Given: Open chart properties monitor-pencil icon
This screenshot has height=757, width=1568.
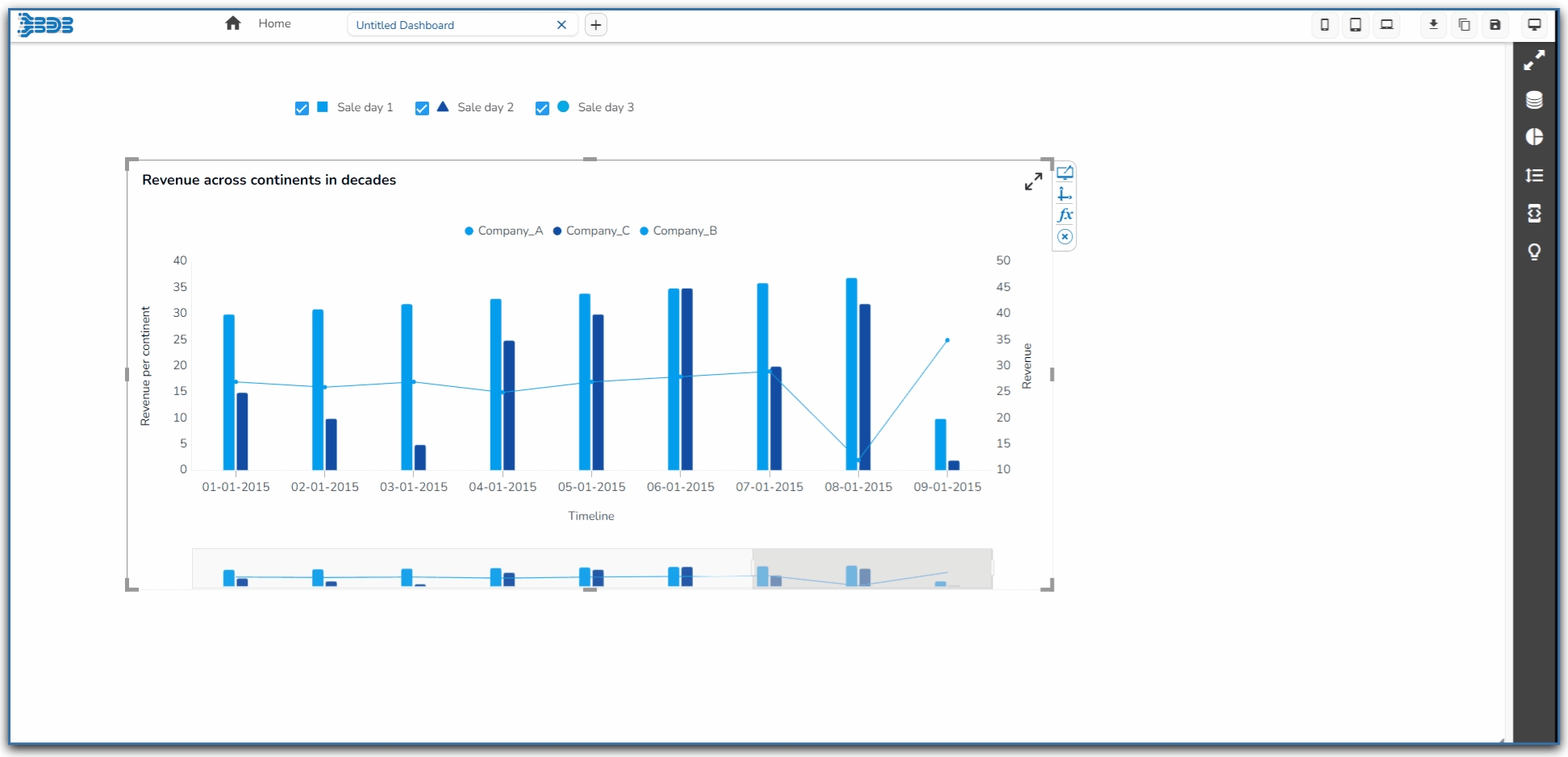Looking at the screenshot, I should (1065, 173).
